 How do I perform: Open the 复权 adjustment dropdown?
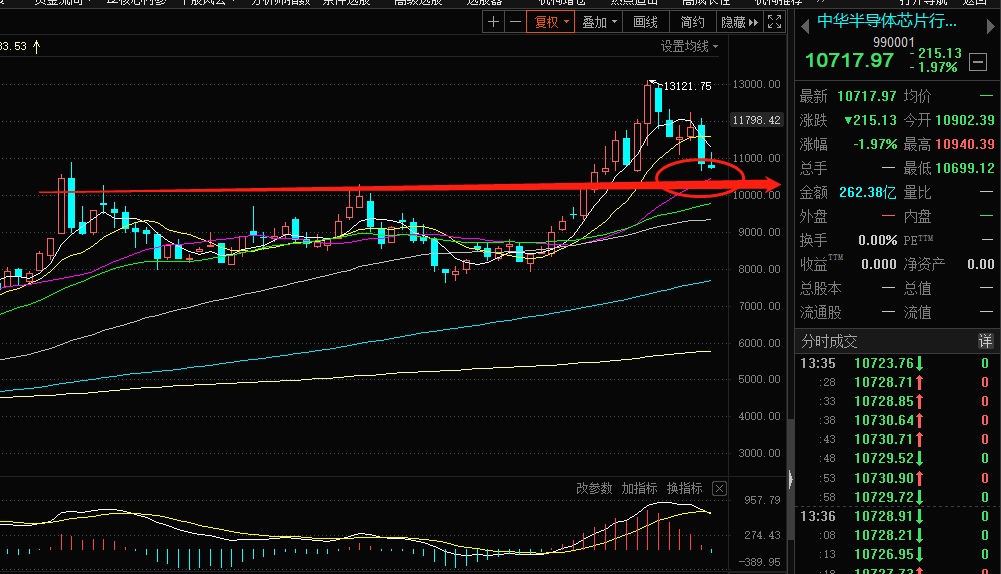click(551, 22)
